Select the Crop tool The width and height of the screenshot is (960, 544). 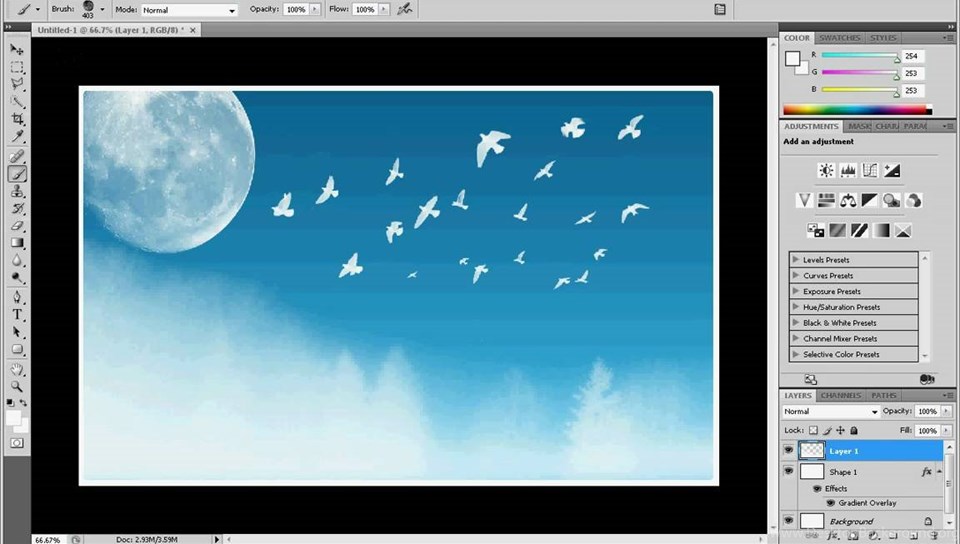pyautogui.click(x=17, y=119)
